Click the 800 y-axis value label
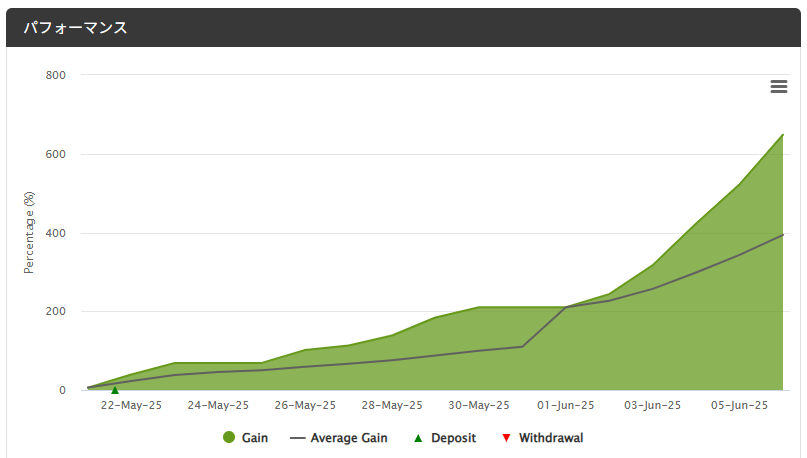Image resolution: width=807 pixels, height=458 pixels. [56, 75]
